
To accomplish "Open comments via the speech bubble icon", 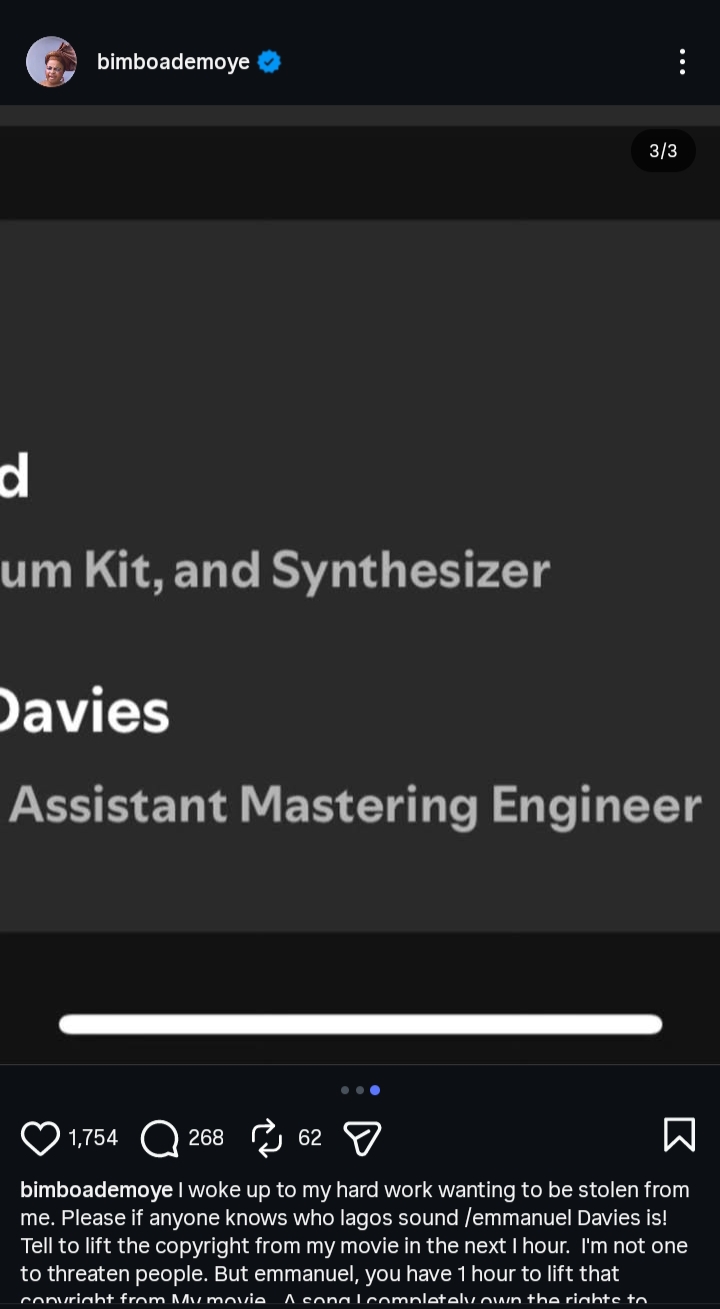I will coord(159,1138).
